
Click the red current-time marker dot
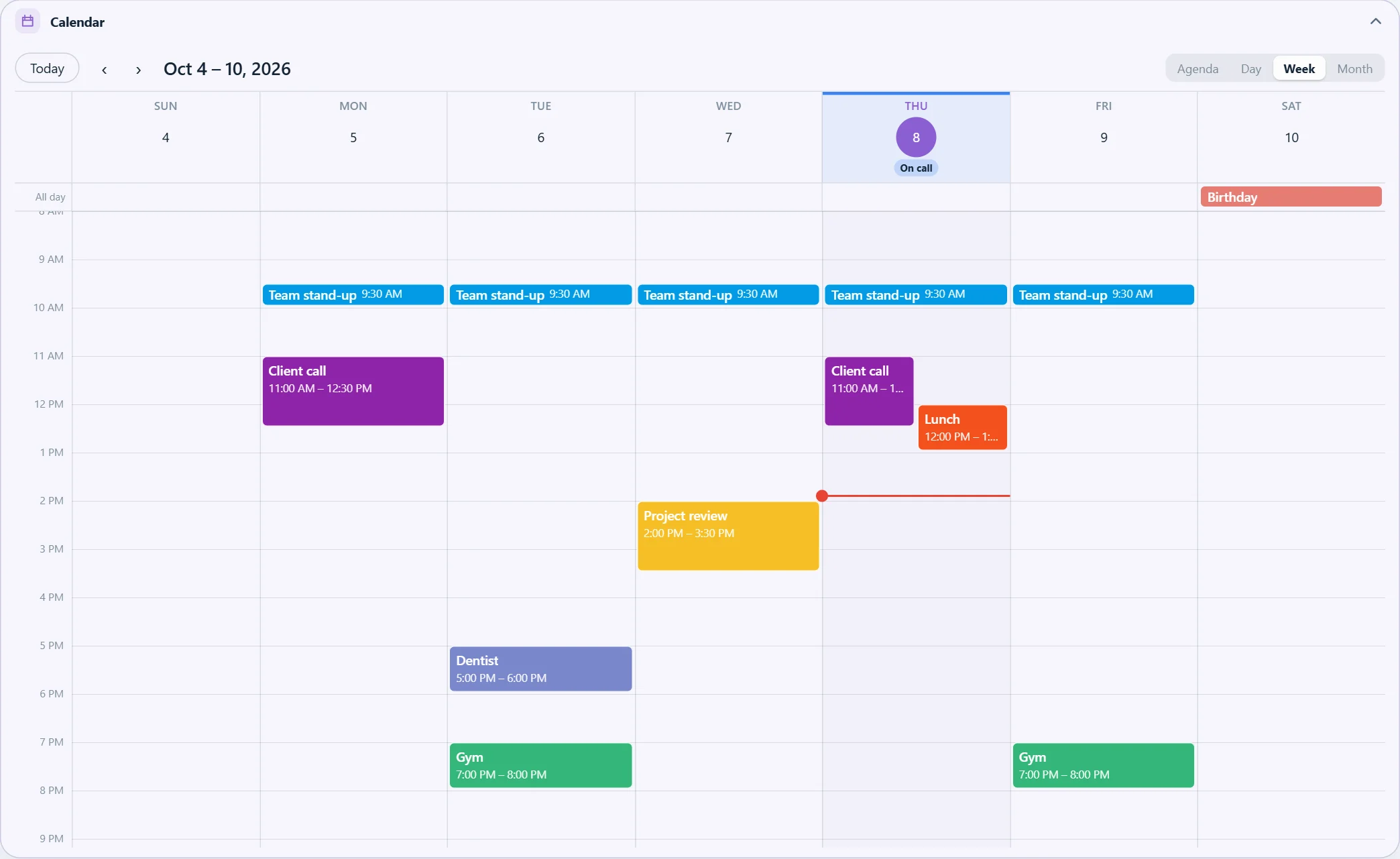tap(822, 496)
